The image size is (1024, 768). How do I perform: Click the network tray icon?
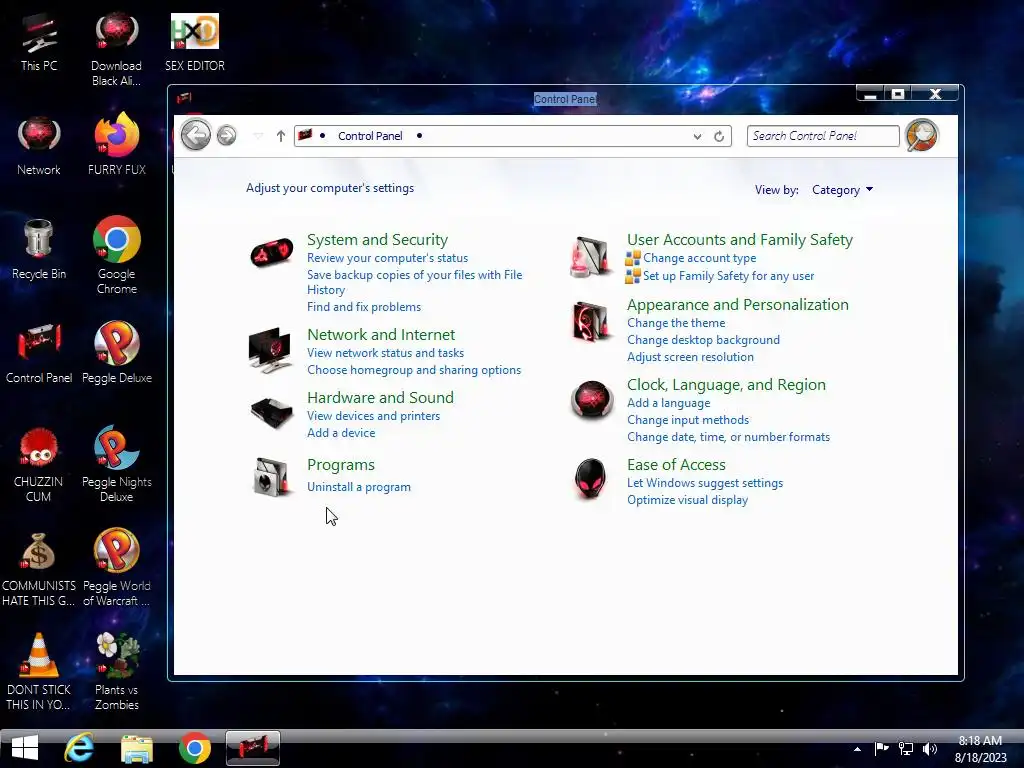point(906,749)
